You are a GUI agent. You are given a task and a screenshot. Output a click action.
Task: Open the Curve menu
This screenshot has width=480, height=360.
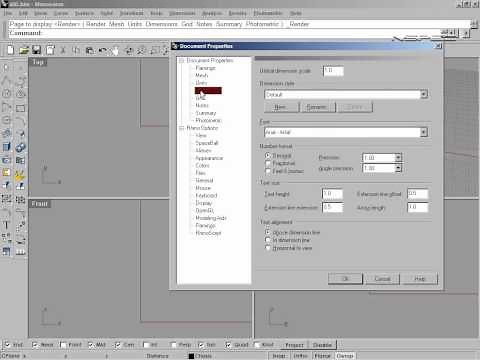[61, 13]
